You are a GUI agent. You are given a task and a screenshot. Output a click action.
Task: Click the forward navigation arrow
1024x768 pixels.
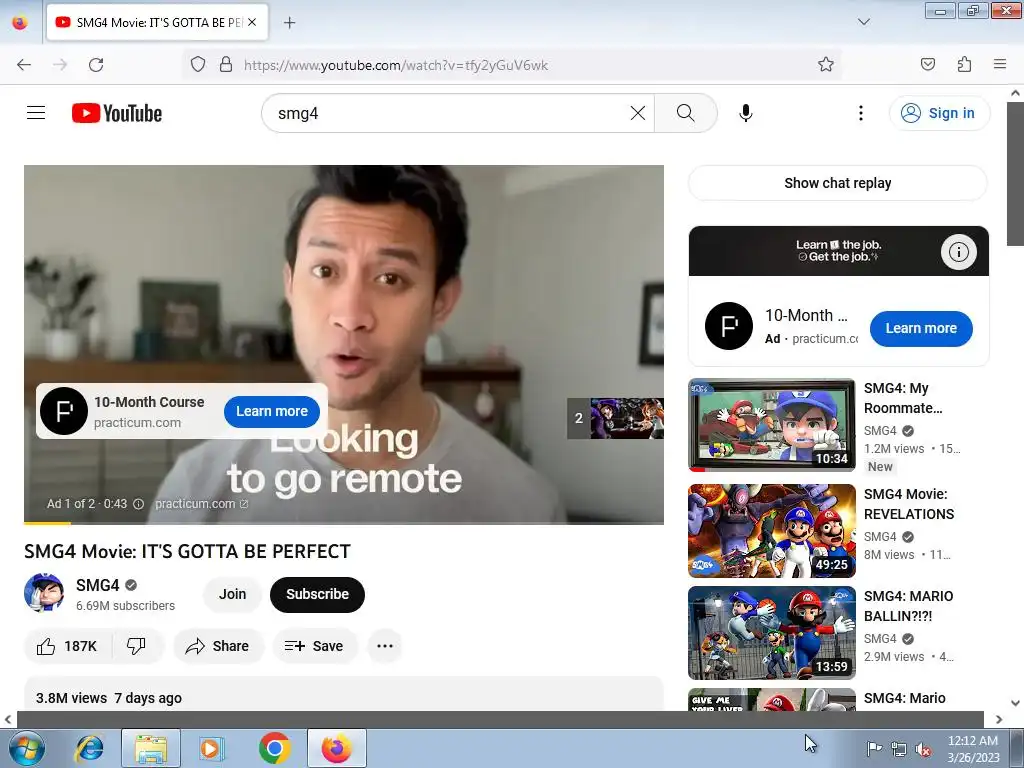click(60, 65)
